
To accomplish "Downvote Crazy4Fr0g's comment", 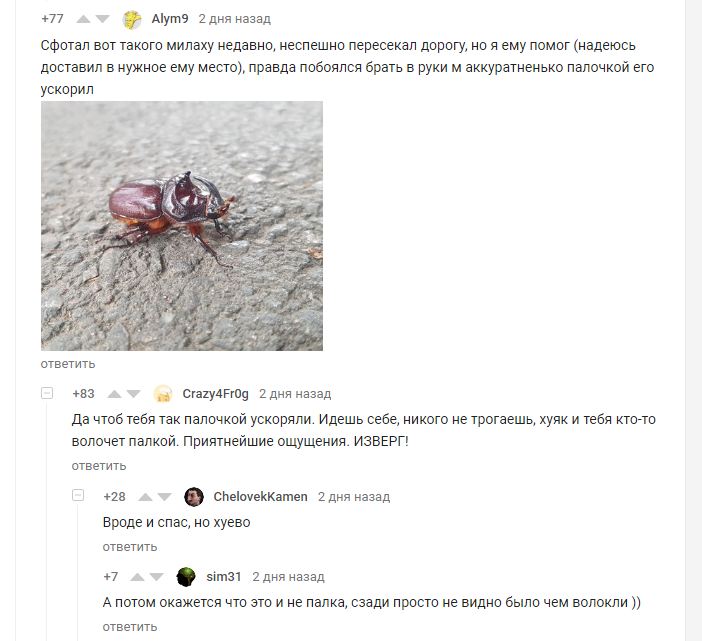I will click(133, 394).
